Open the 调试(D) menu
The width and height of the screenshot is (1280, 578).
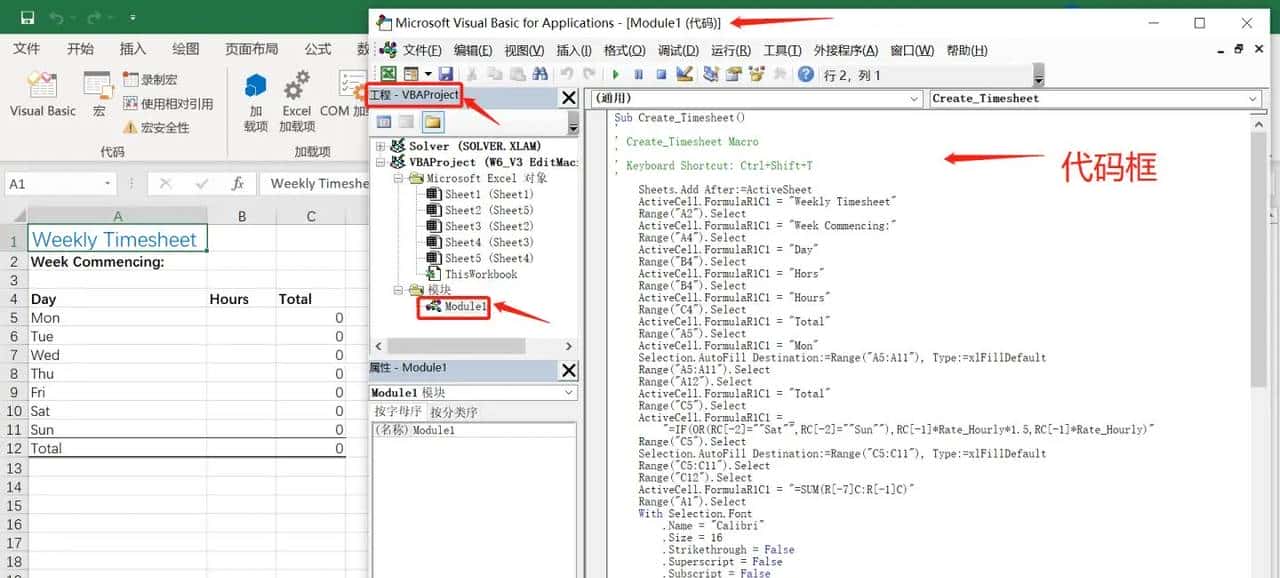(x=678, y=50)
